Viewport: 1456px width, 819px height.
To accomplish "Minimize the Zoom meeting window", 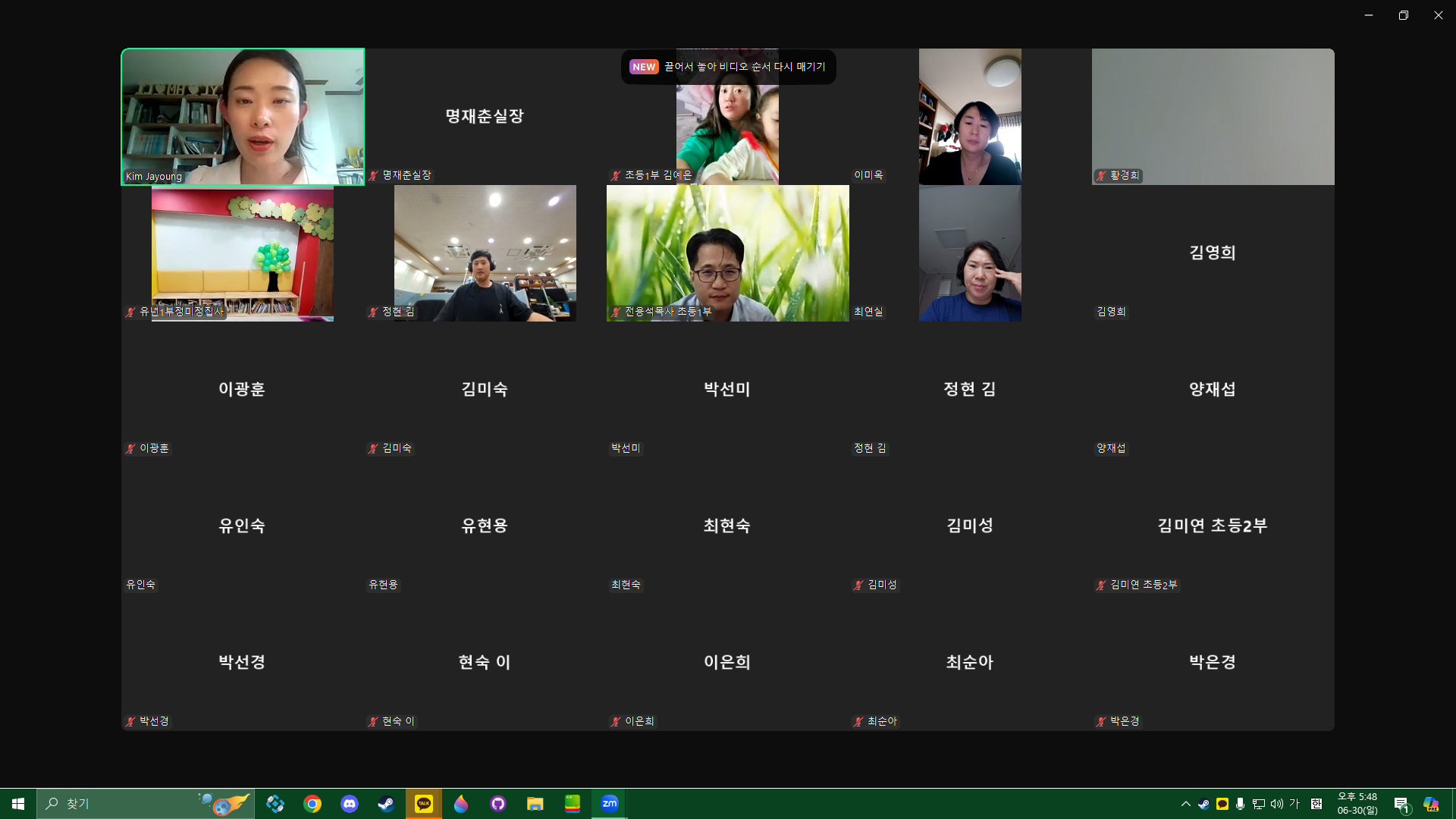I will [1369, 15].
